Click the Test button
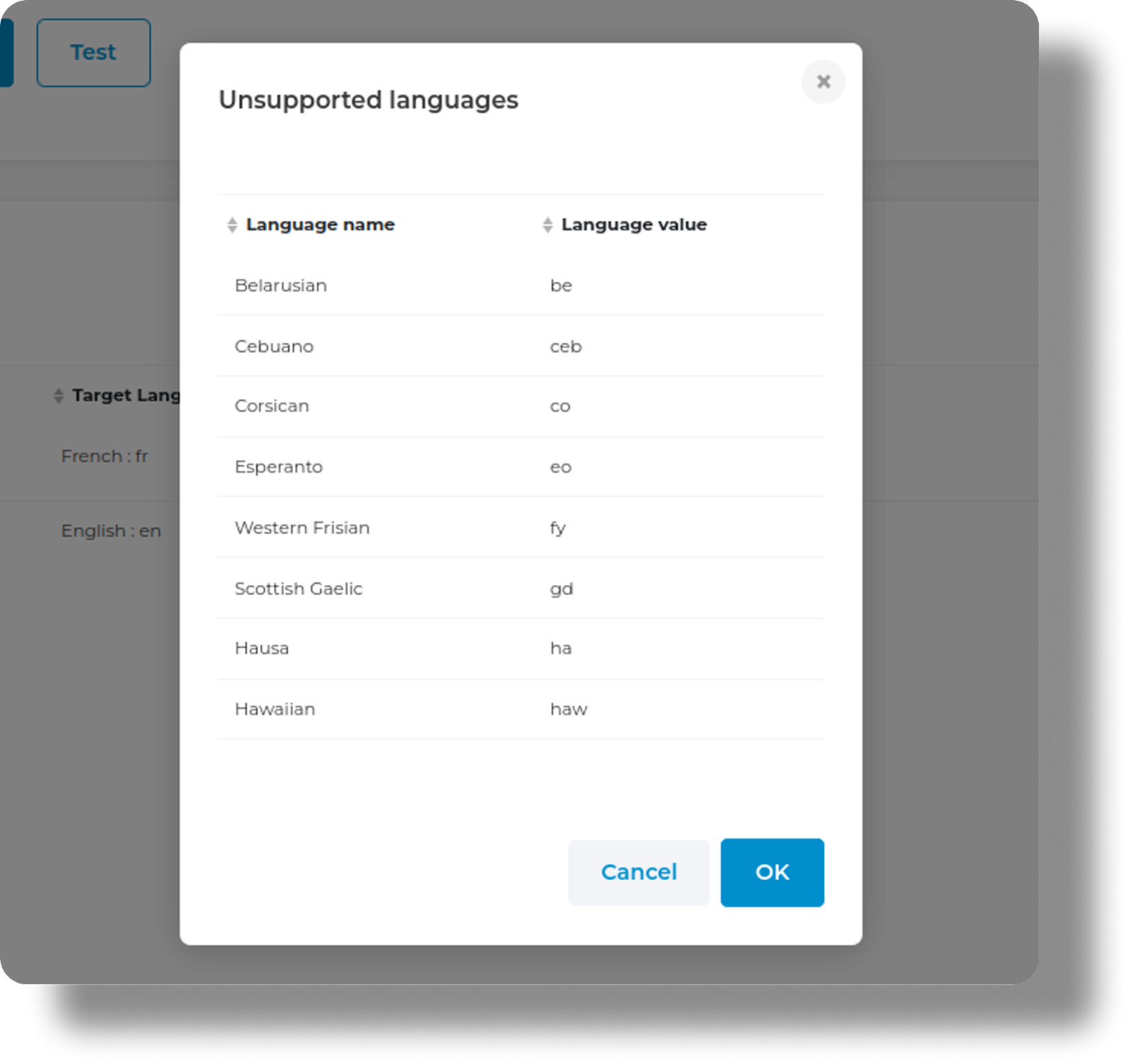The width and height of the screenshot is (1130, 1064). 93,53
